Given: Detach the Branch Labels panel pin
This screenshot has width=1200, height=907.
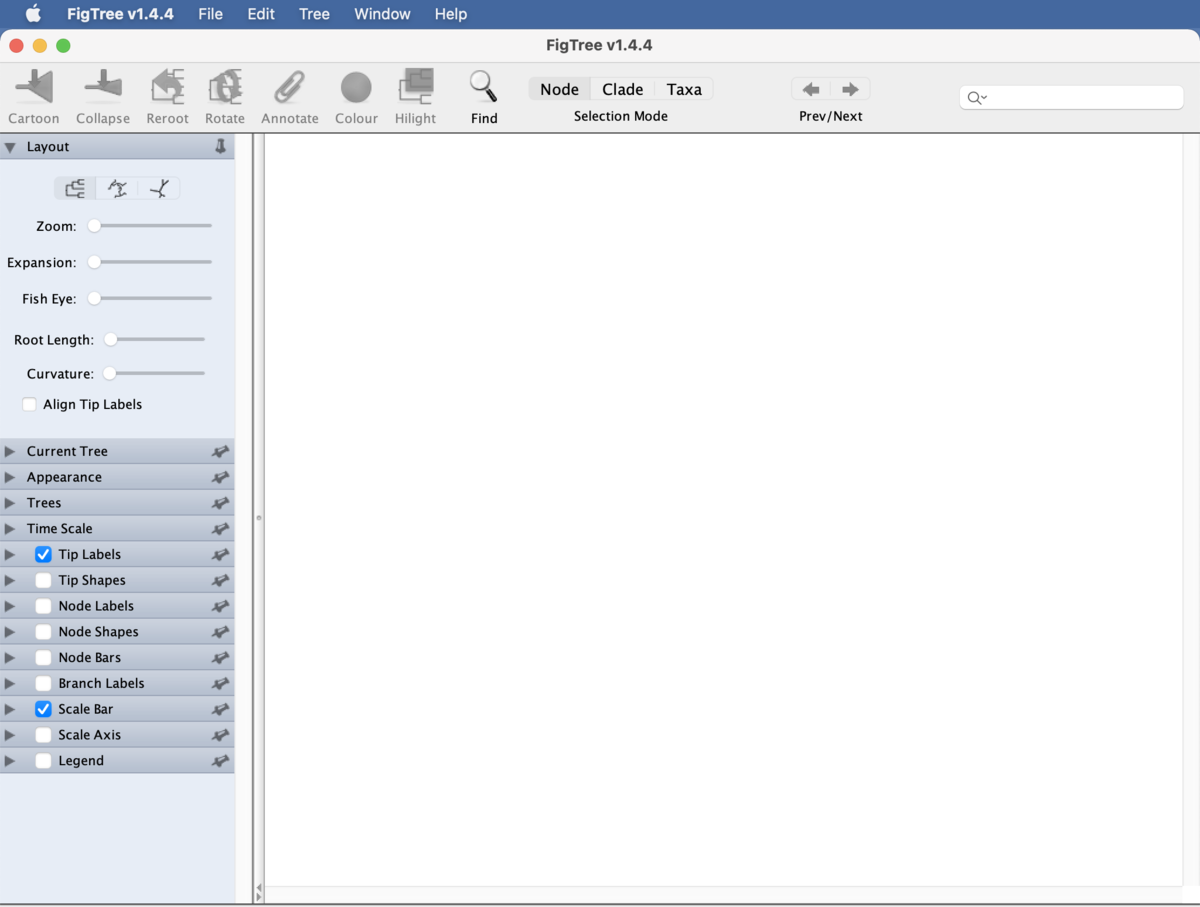Looking at the screenshot, I should (x=221, y=683).
